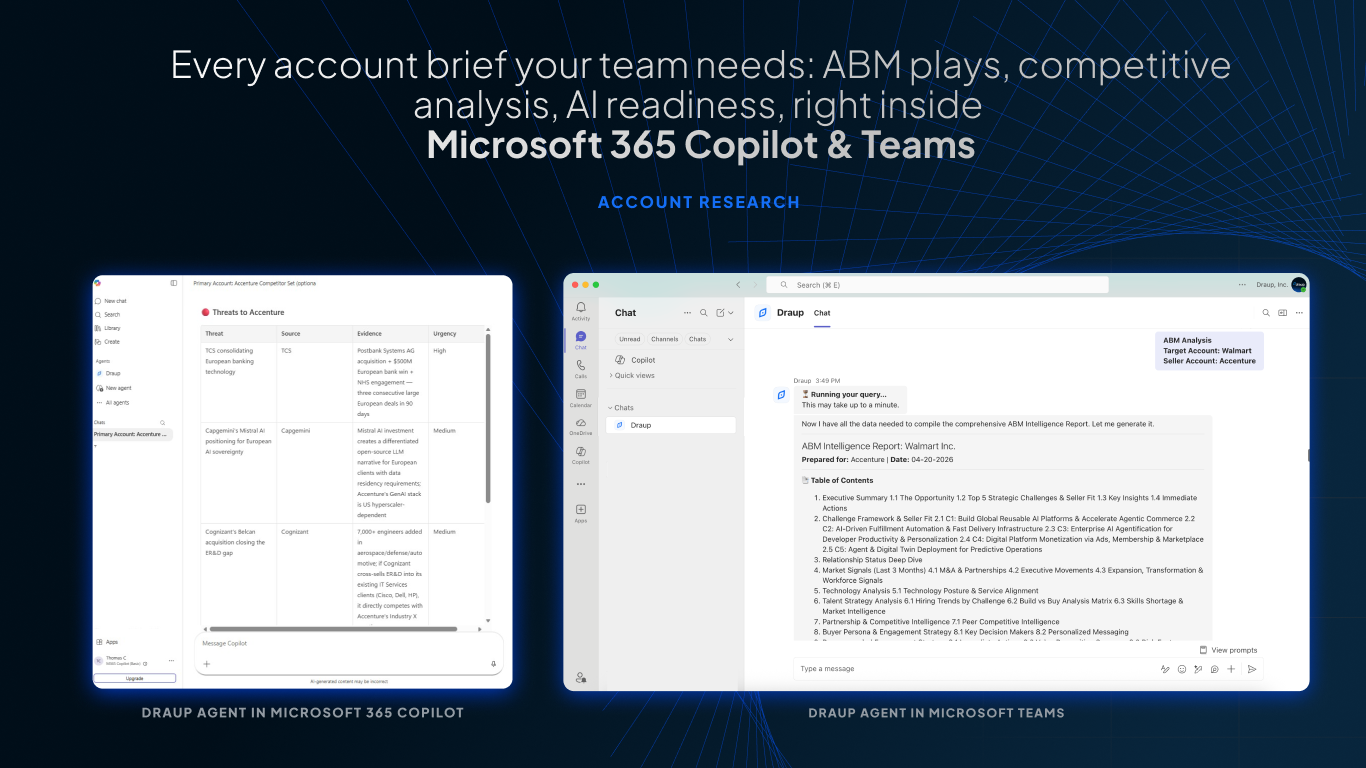Click the people icon at Teams rail bottom
Viewport: 1366px width, 768px height.
[x=581, y=677]
